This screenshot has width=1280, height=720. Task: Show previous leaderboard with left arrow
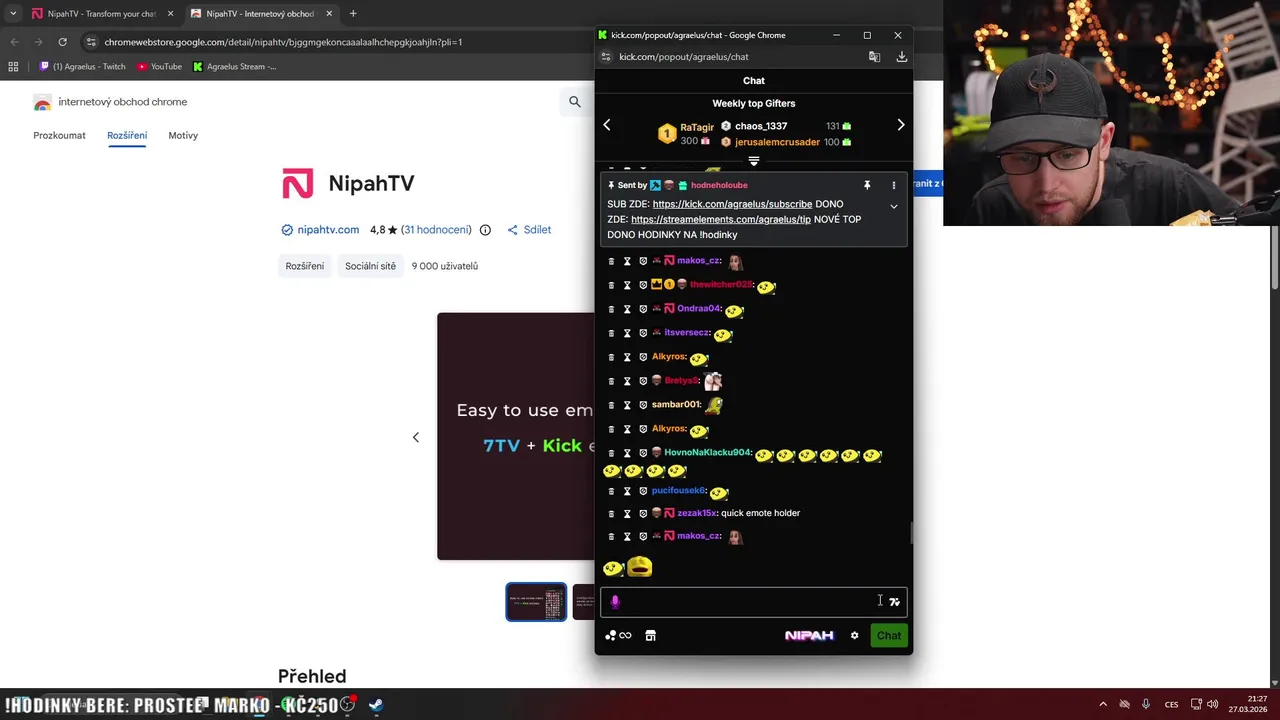pyautogui.click(x=607, y=125)
